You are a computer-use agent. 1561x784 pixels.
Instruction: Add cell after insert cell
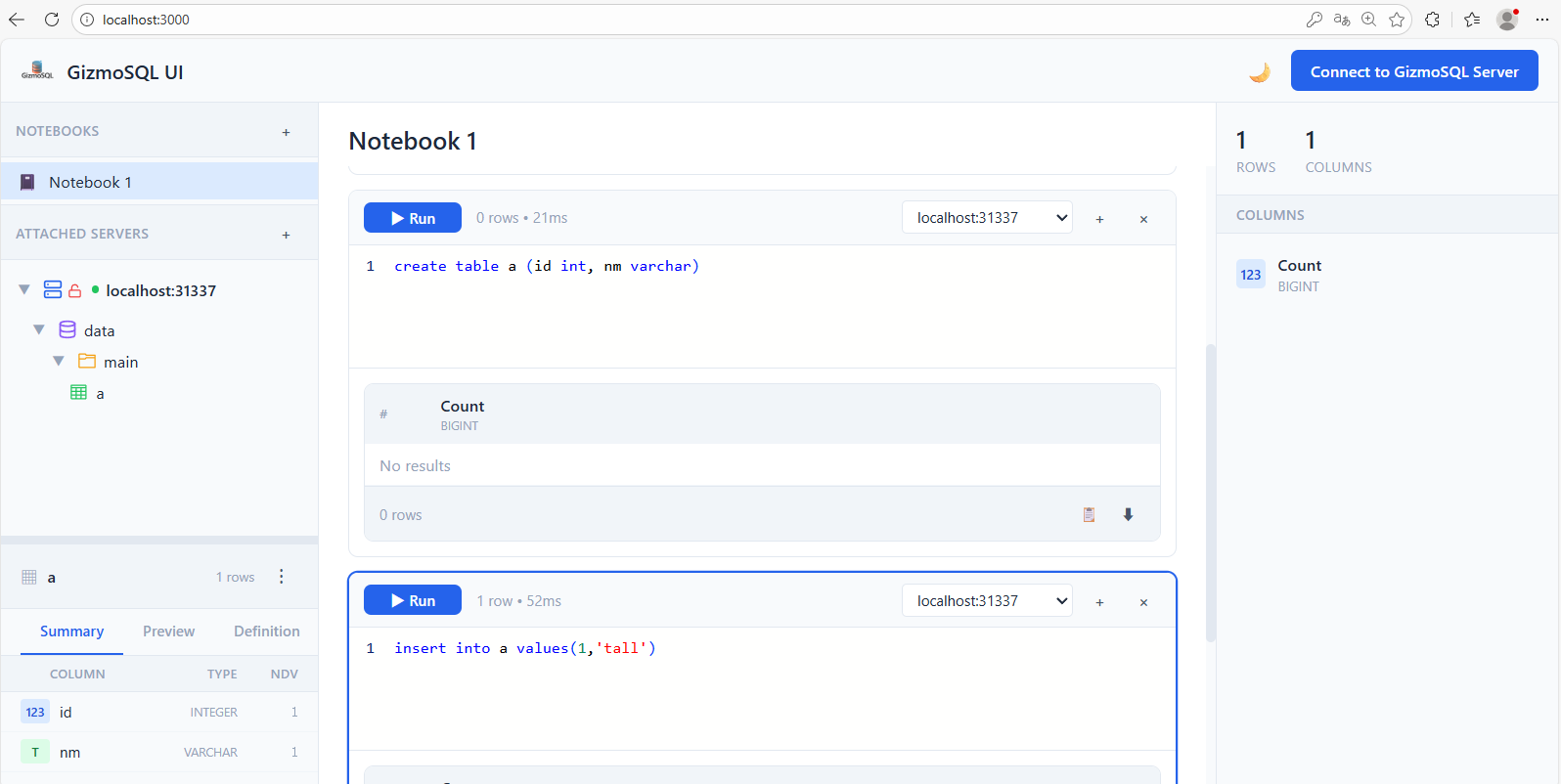coord(1099,602)
